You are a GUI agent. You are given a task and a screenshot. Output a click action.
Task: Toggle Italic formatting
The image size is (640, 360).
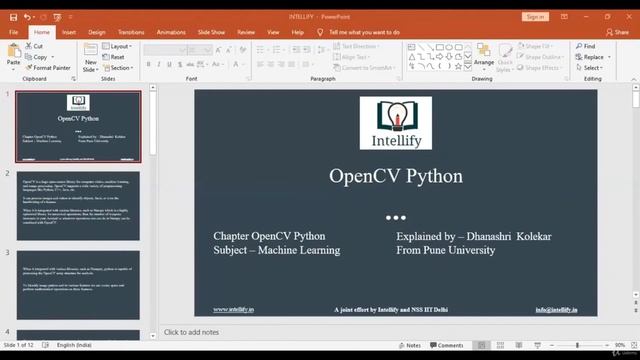tap(159, 64)
